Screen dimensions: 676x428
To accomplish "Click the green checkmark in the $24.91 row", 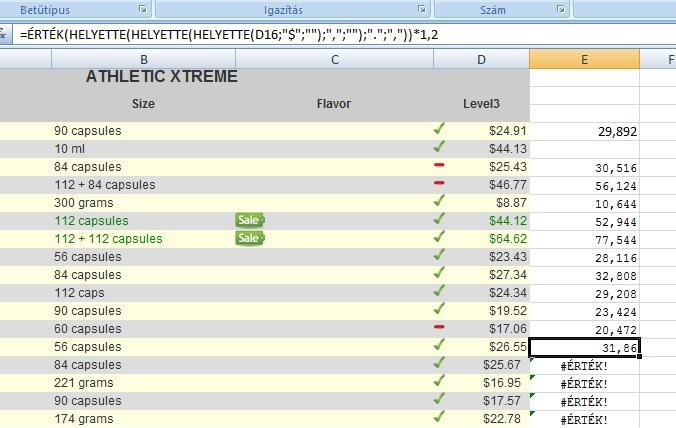I will point(439,128).
